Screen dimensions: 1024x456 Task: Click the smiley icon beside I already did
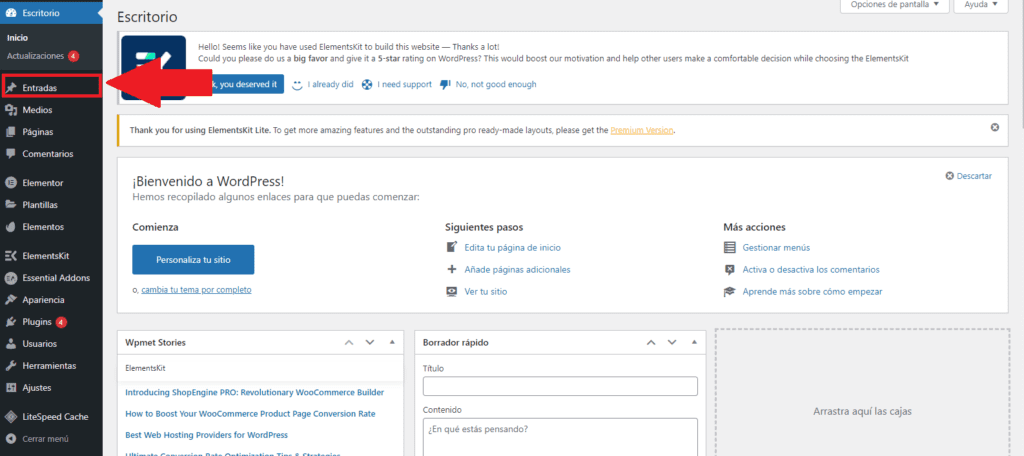pos(297,84)
